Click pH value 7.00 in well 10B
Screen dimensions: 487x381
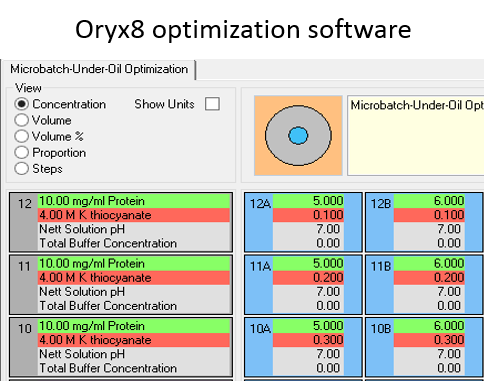[429, 354]
